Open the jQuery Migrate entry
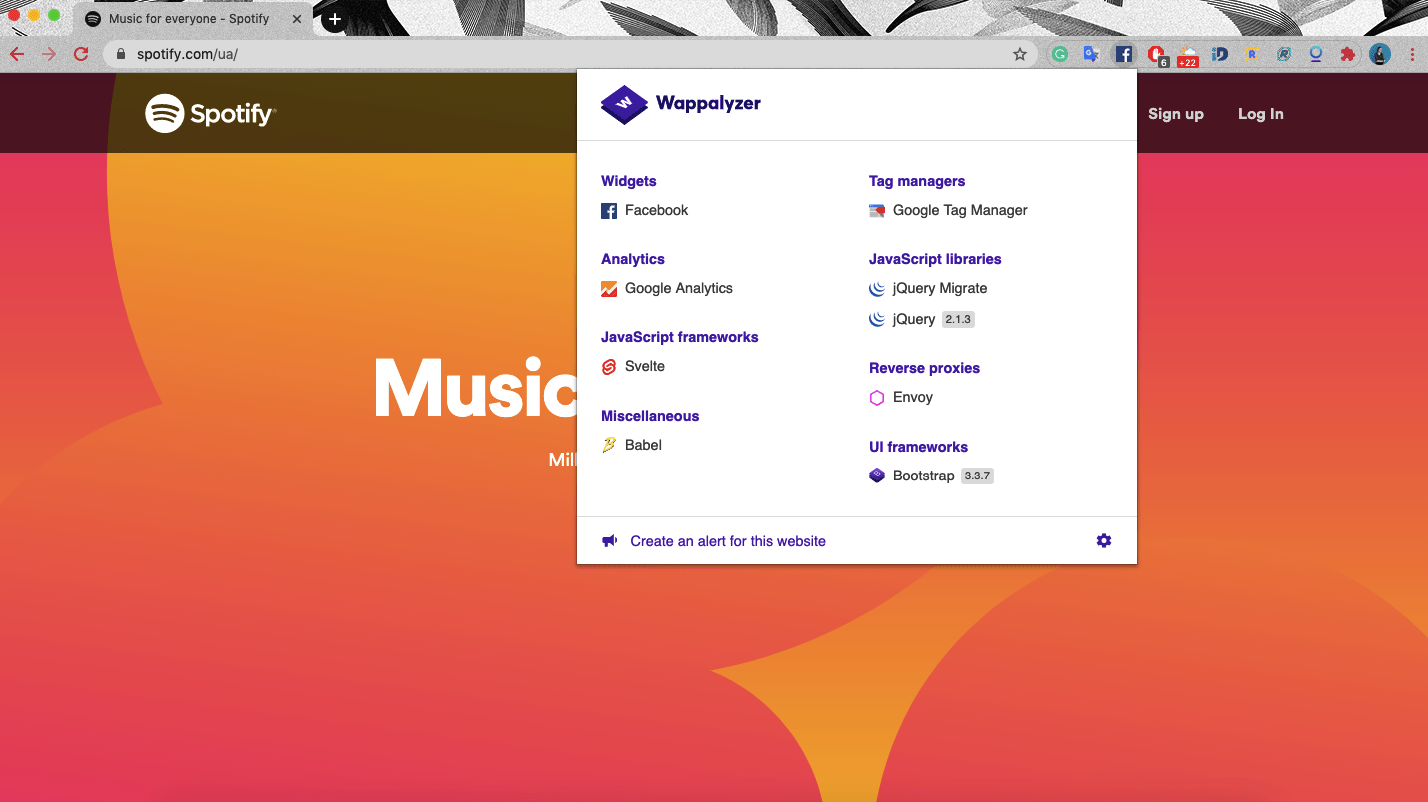Viewport: 1428px width, 802px height. click(x=928, y=288)
